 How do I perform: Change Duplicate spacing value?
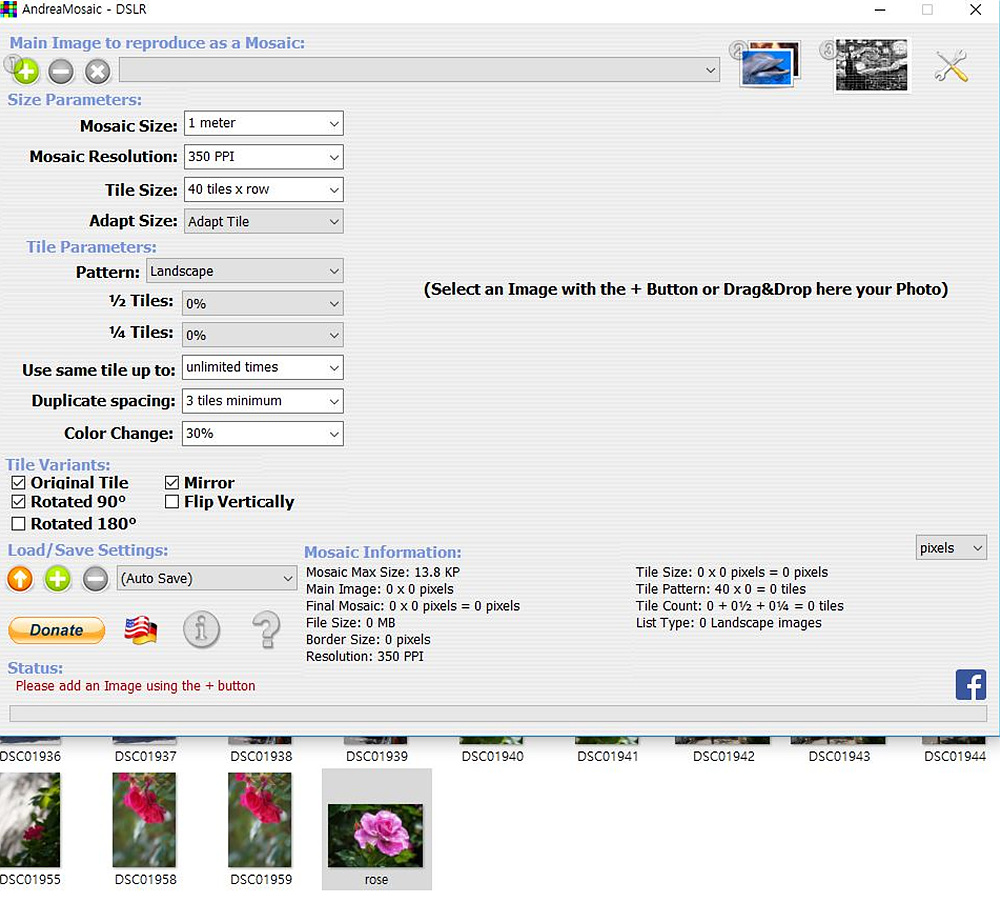(x=263, y=401)
